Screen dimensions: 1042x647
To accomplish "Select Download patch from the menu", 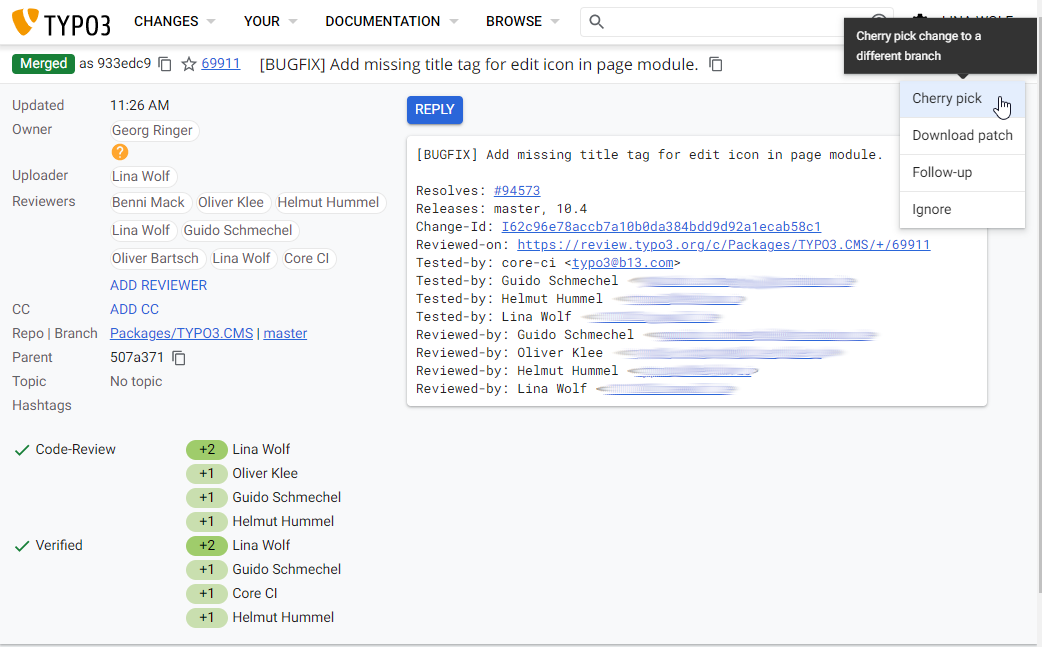I will pos(962,136).
